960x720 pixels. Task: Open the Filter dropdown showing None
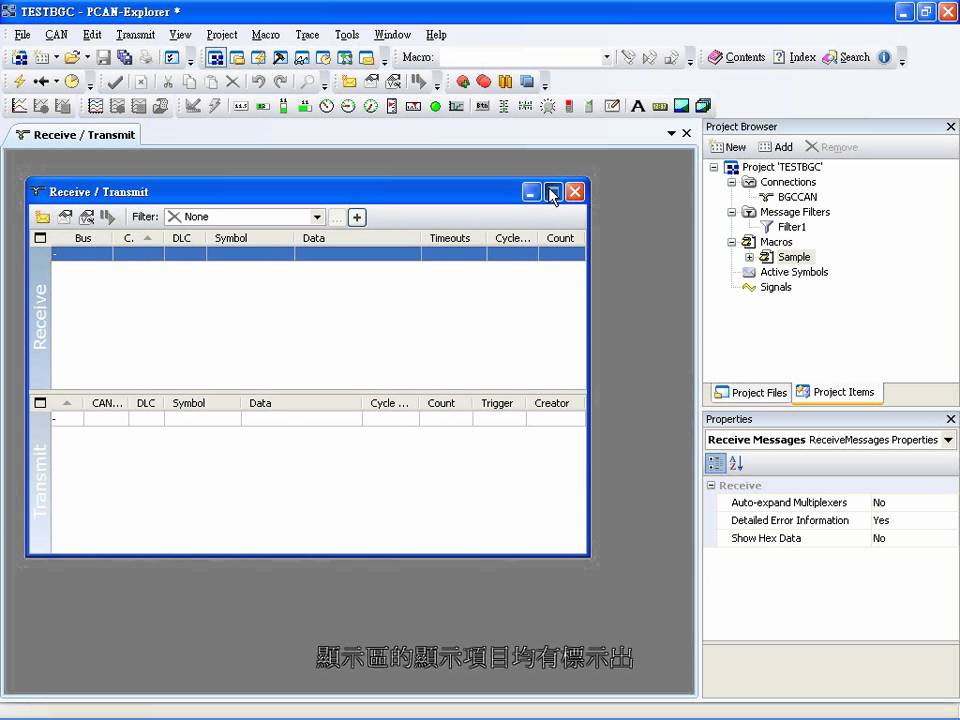pos(317,217)
